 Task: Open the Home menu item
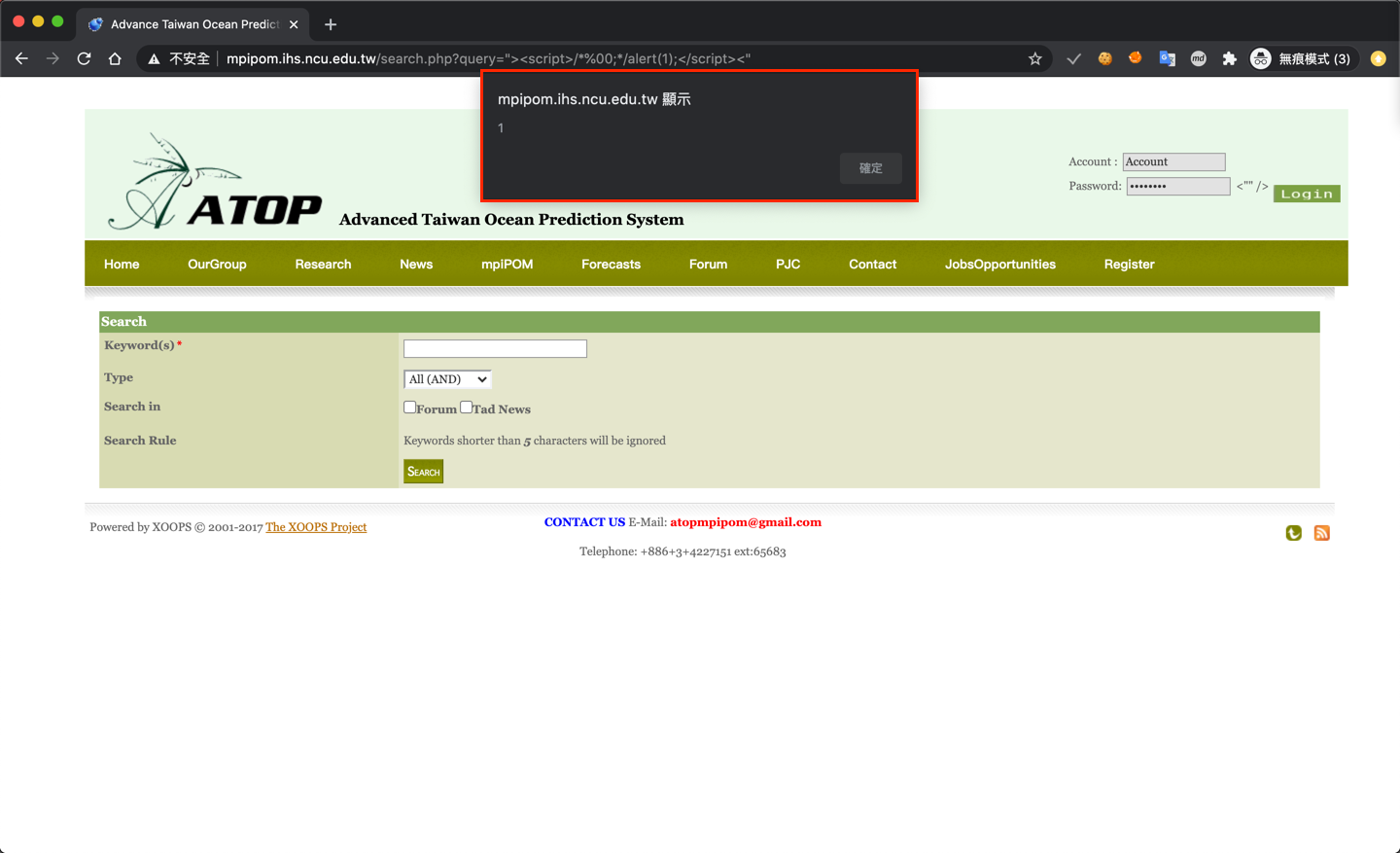pyautogui.click(x=122, y=264)
